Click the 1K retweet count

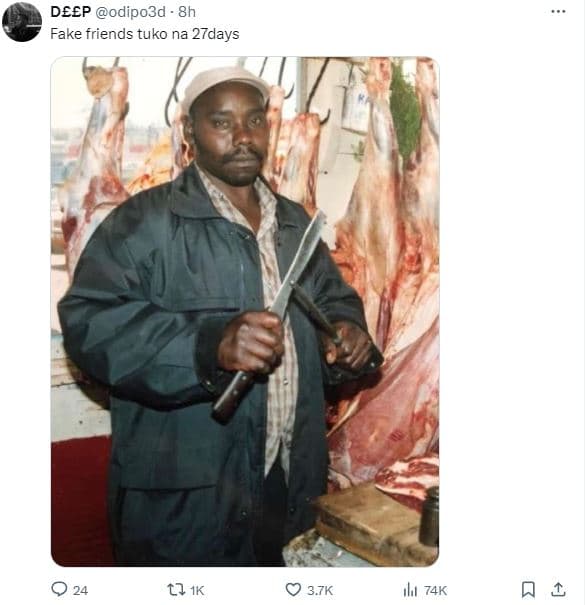tap(197, 590)
